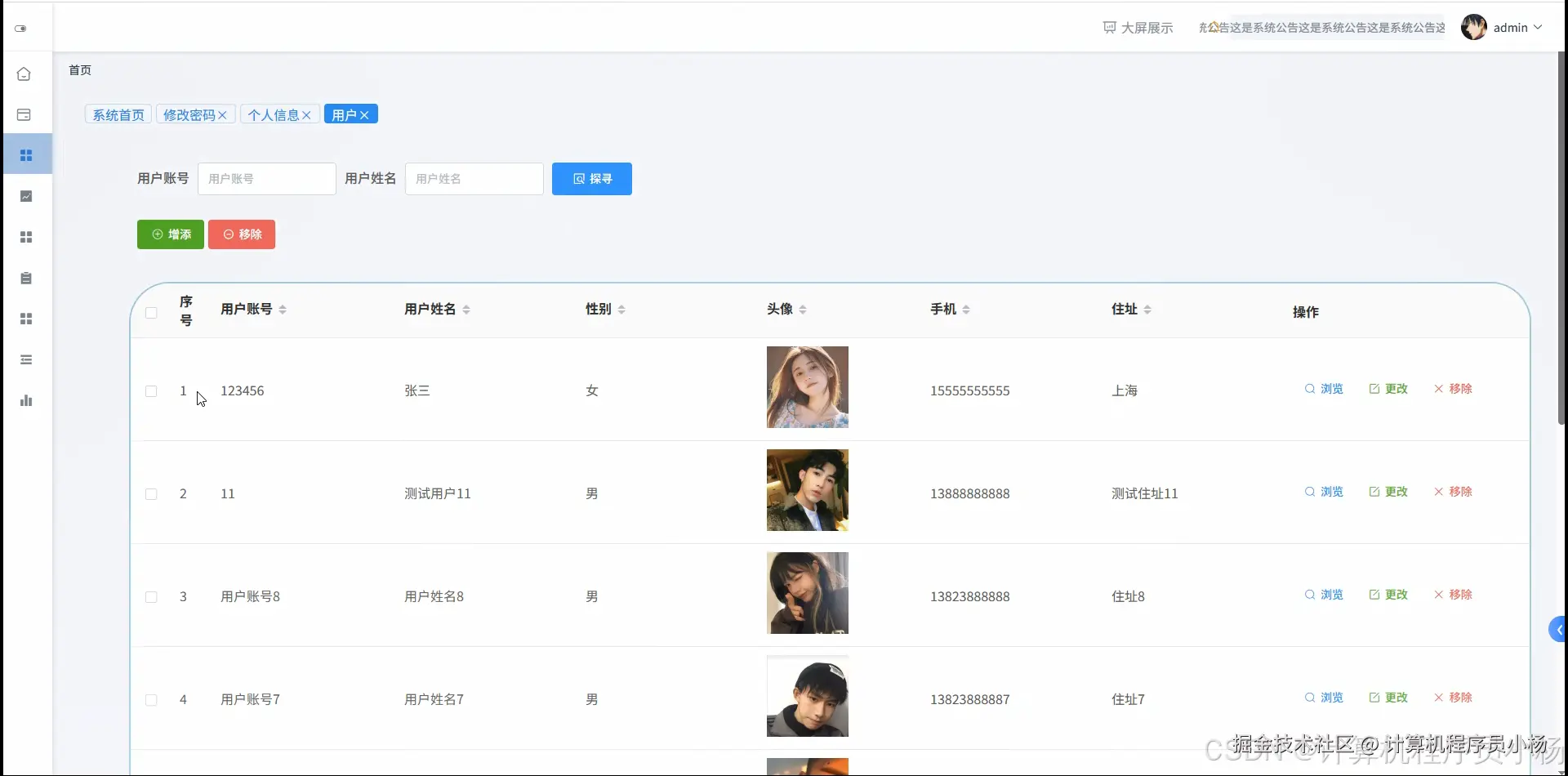
Task: Open the chart-image icon in sidebar
Action: (26, 196)
